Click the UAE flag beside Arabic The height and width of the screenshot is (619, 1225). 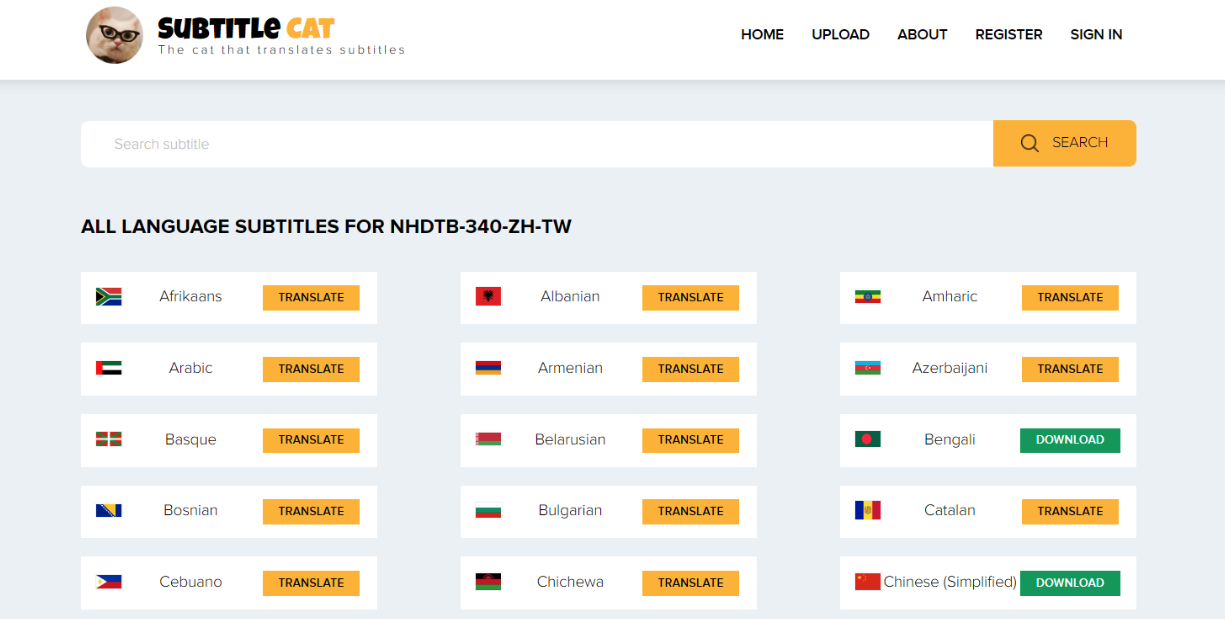109,368
